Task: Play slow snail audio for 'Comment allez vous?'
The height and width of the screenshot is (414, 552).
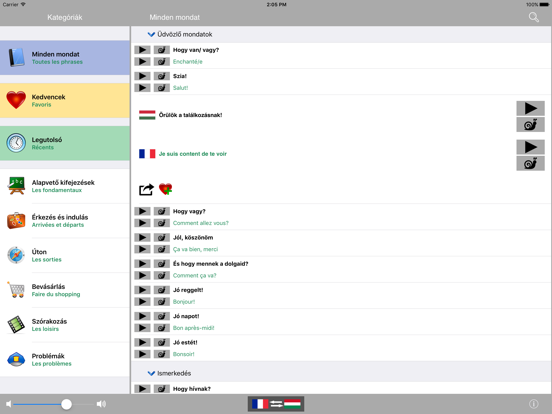Action: tap(162, 223)
